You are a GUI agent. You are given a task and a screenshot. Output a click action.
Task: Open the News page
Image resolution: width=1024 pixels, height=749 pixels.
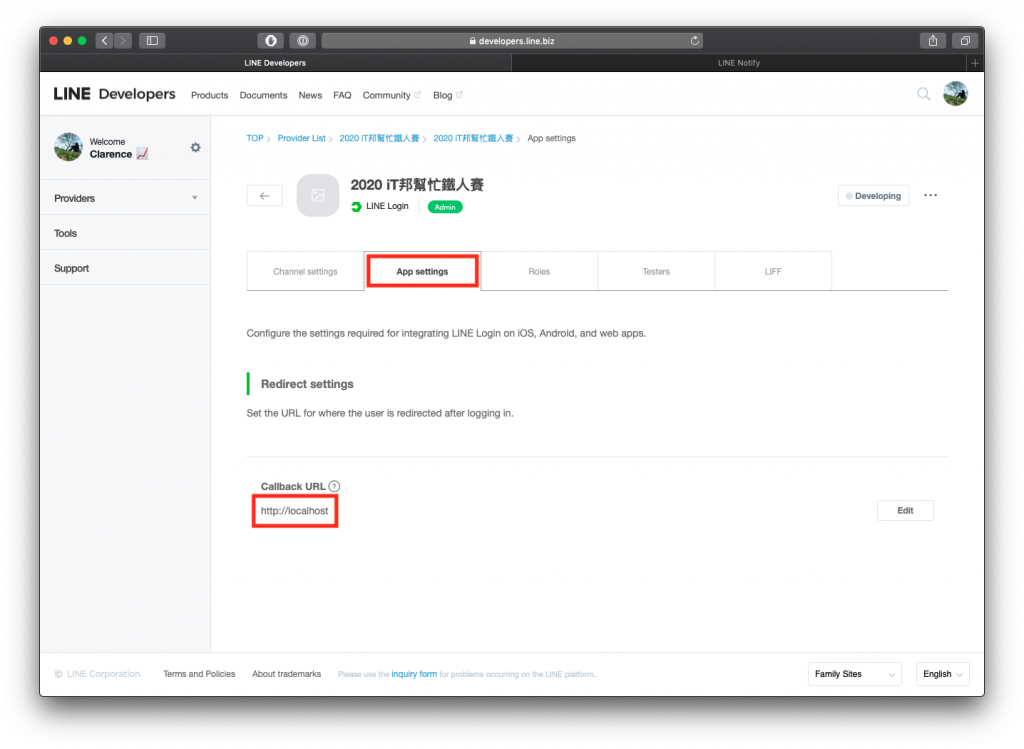(310, 95)
